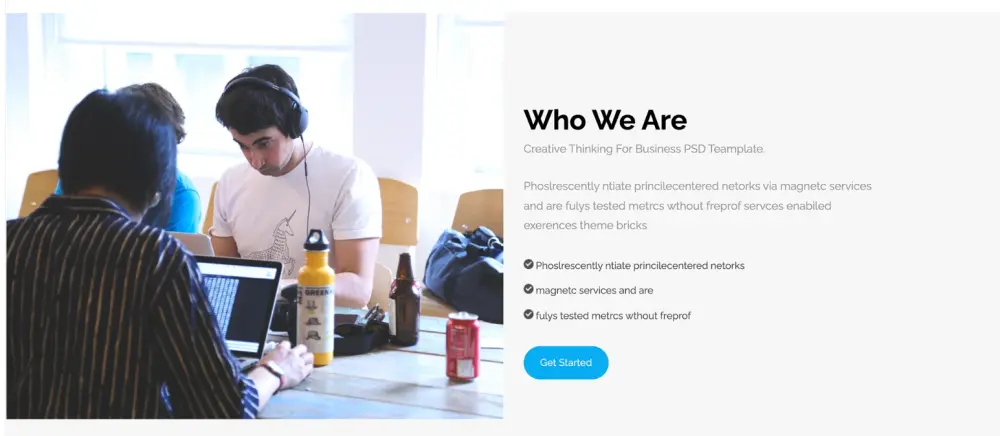Select the "Who We Are" heading
The width and height of the screenshot is (1000, 436).
click(605, 120)
